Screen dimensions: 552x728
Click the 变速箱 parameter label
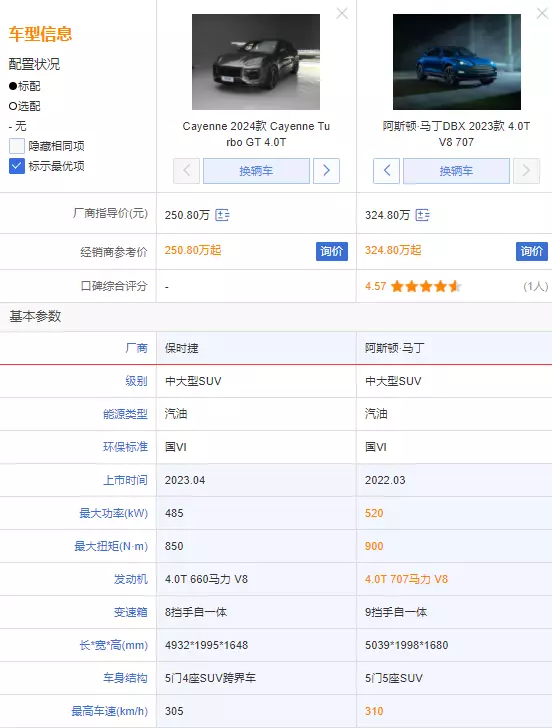click(131, 612)
